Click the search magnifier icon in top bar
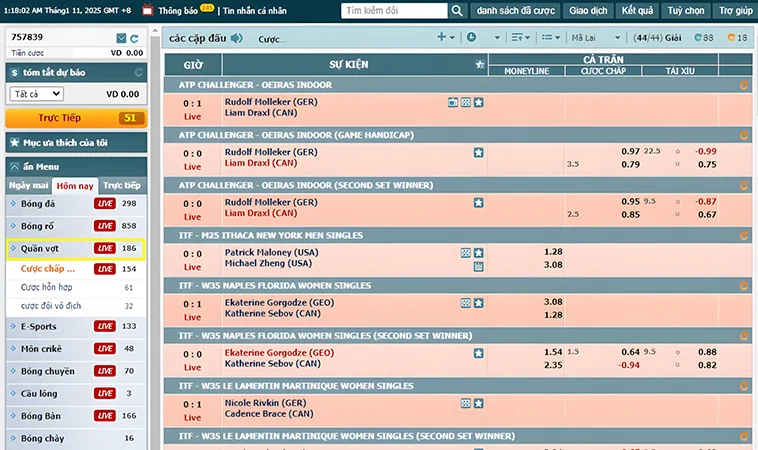The image size is (758, 450). 457,11
